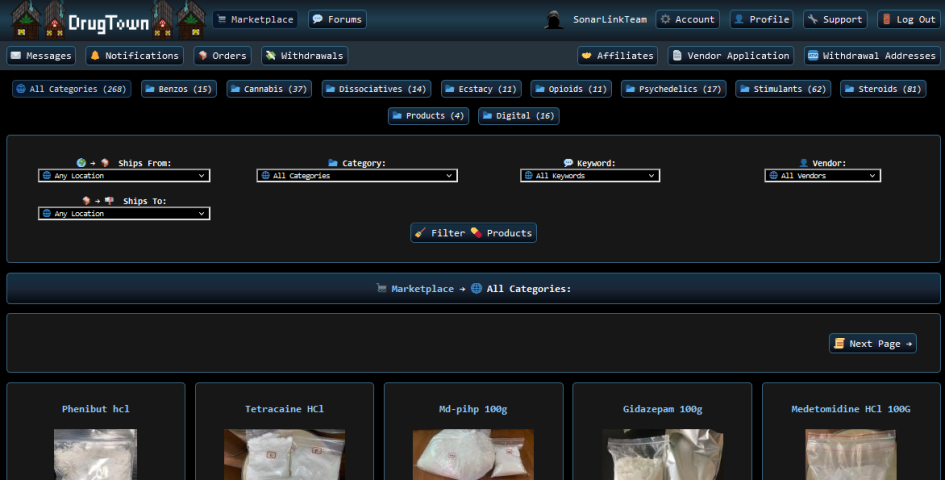Select the All Categories (268) tab
Image resolution: width=945 pixels, height=480 pixels.
(x=70, y=89)
